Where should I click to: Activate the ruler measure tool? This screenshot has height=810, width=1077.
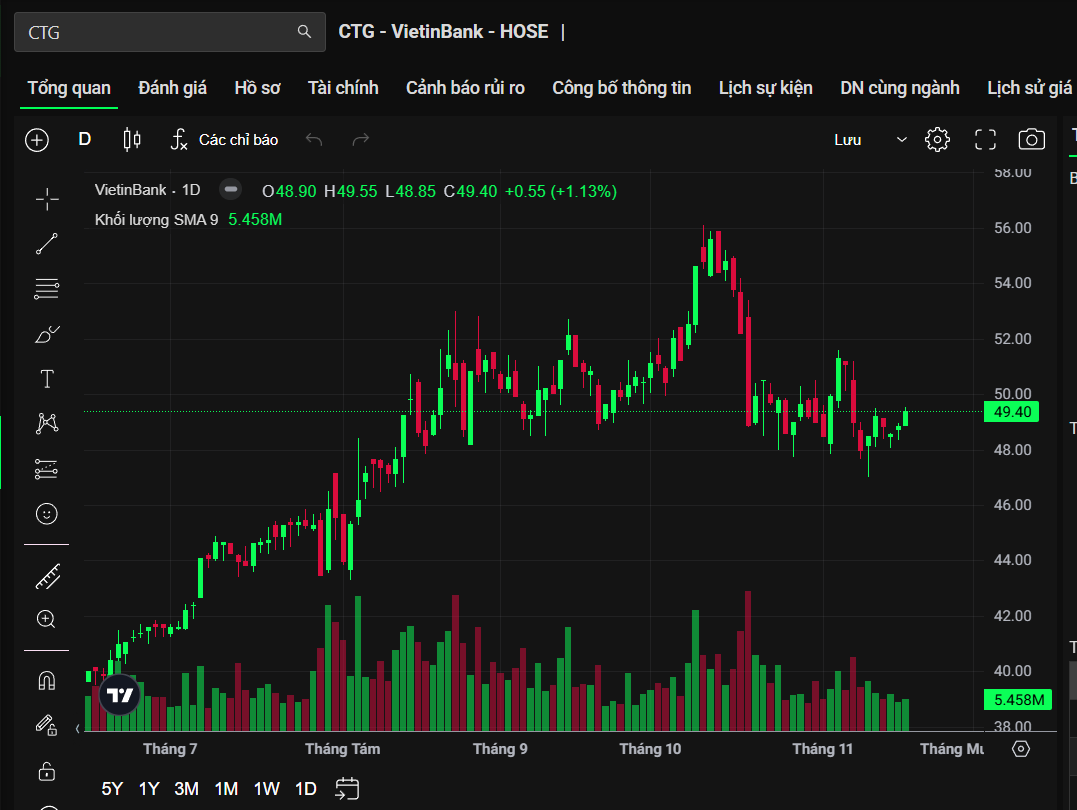tap(46, 577)
